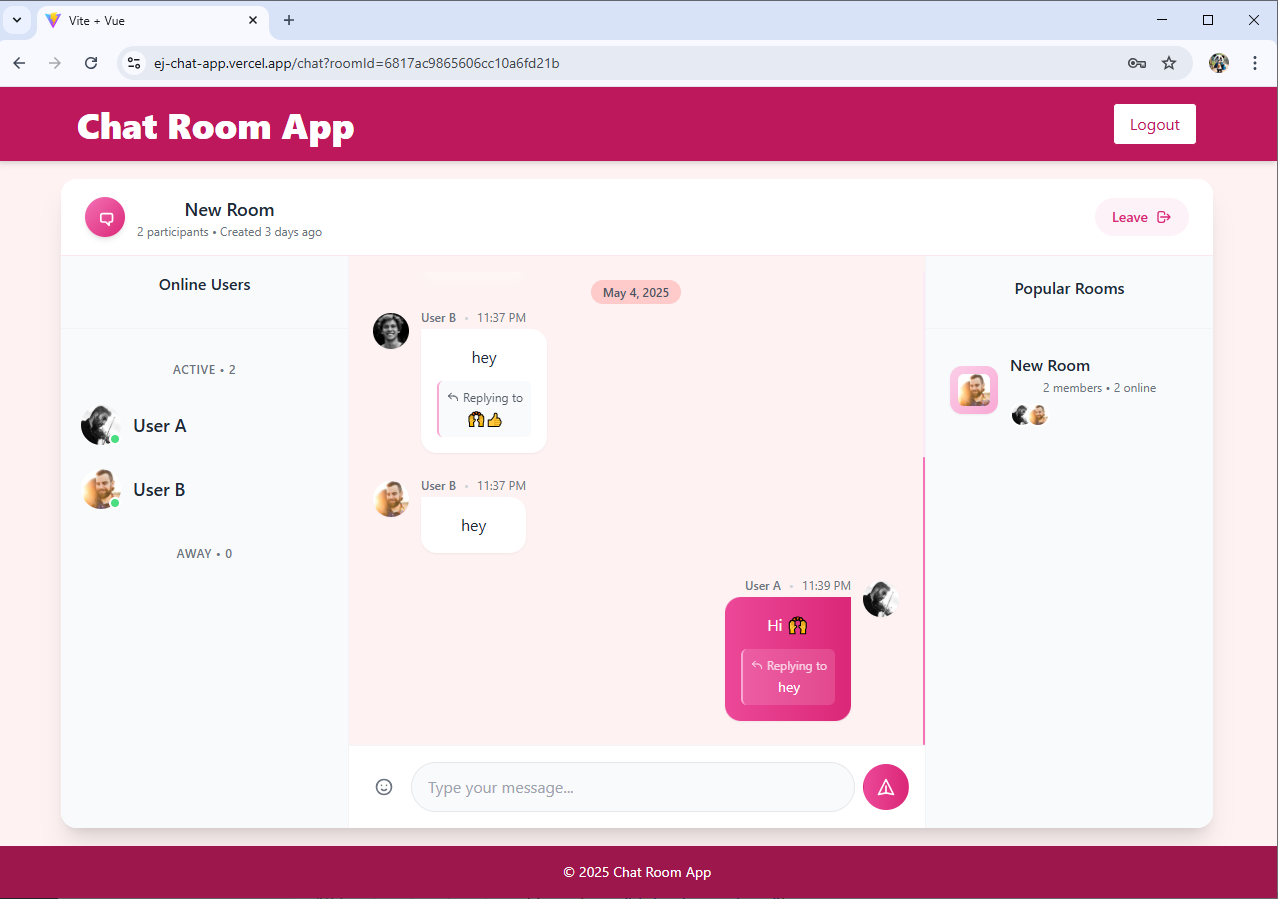Open the site information icon menu
Image resolution: width=1278 pixels, height=899 pixels.
tap(133, 62)
